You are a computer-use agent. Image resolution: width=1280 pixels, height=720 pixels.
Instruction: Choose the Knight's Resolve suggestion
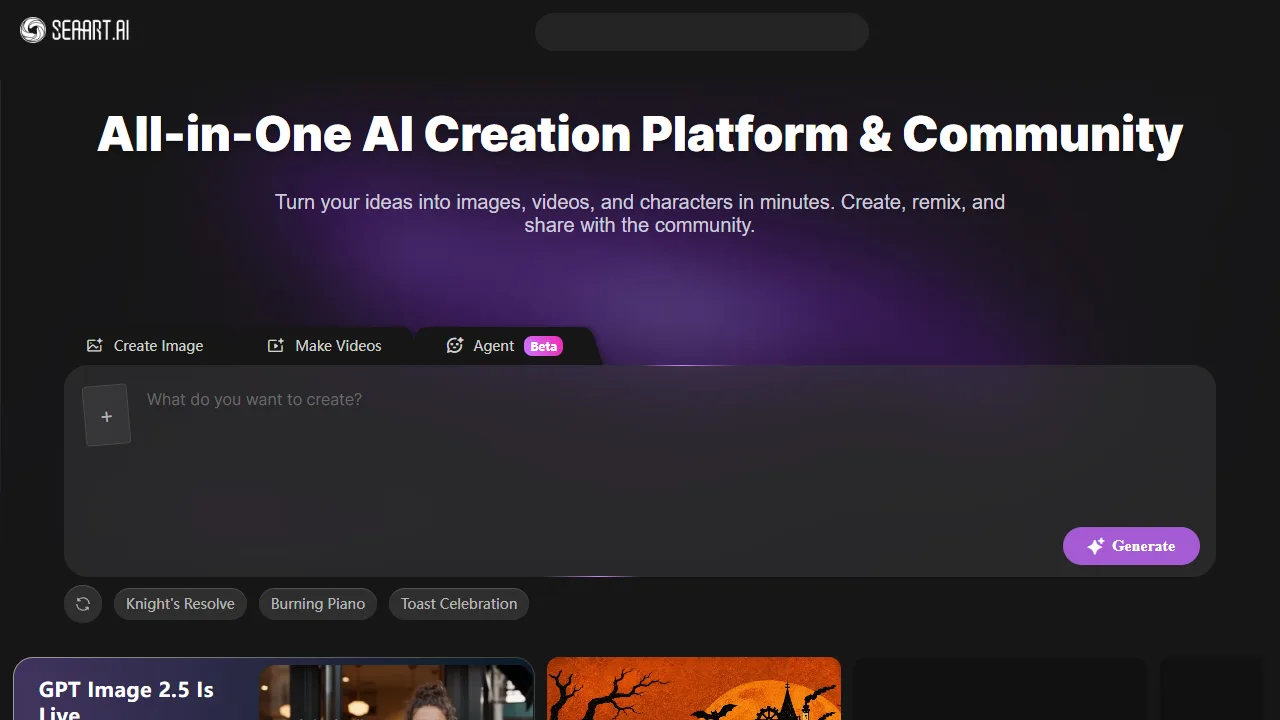click(x=180, y=604)
